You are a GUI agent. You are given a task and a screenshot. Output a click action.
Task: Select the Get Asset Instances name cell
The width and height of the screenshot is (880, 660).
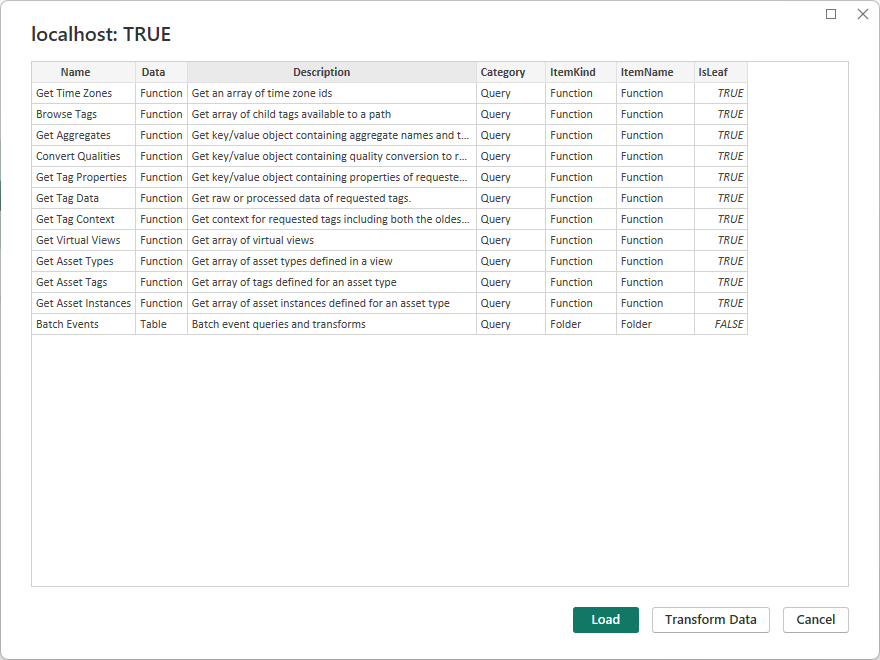pyautogui.click(x=83, y=303)
